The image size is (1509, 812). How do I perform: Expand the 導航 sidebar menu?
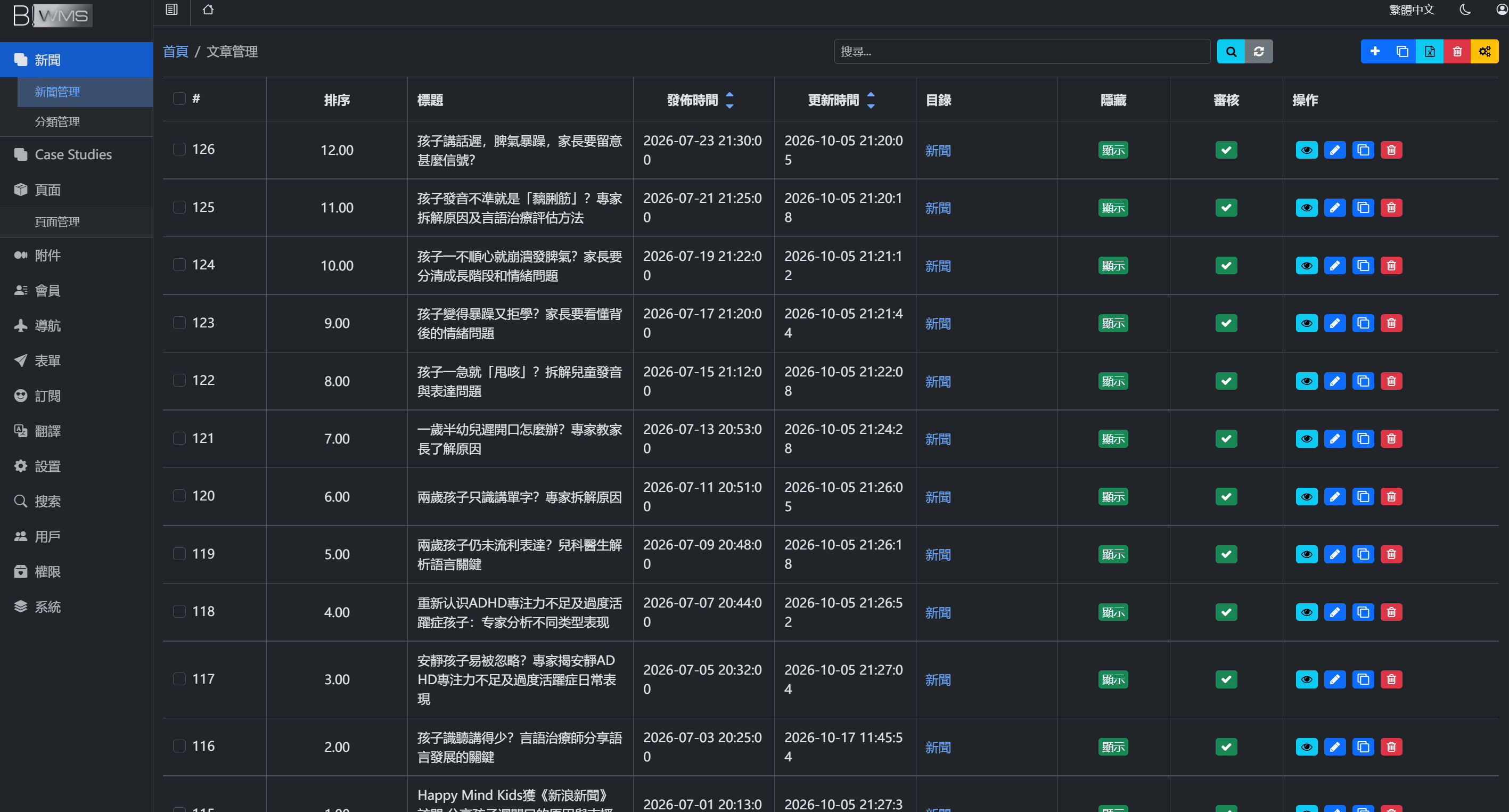(x=76, y=325)
